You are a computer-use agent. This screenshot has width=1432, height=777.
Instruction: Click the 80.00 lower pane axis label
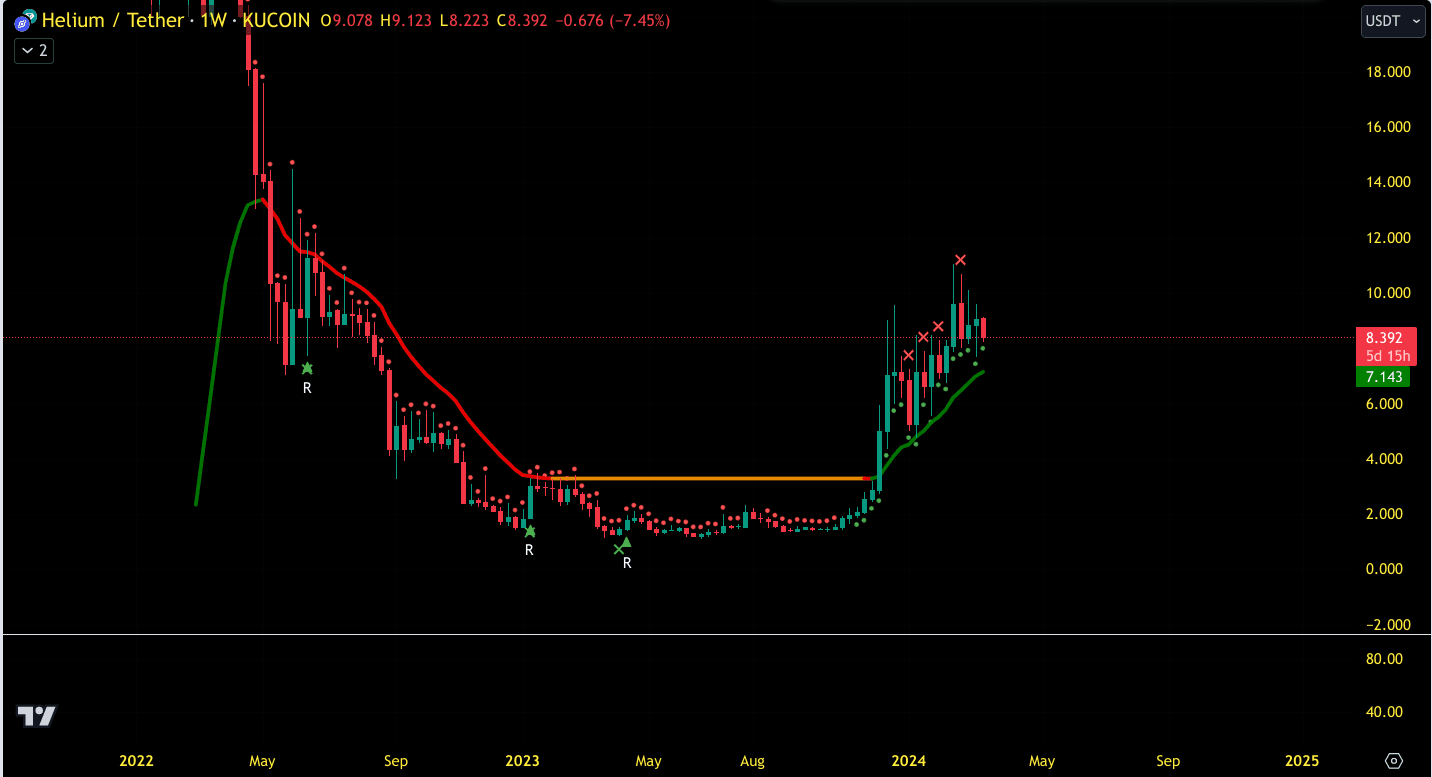point(1385,659)
